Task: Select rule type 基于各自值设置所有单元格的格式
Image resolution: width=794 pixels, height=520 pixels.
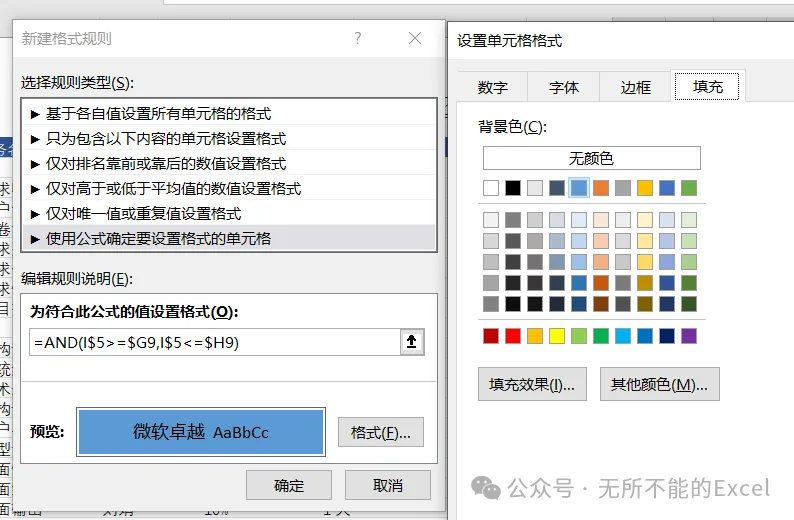Action: coord(229,113)
